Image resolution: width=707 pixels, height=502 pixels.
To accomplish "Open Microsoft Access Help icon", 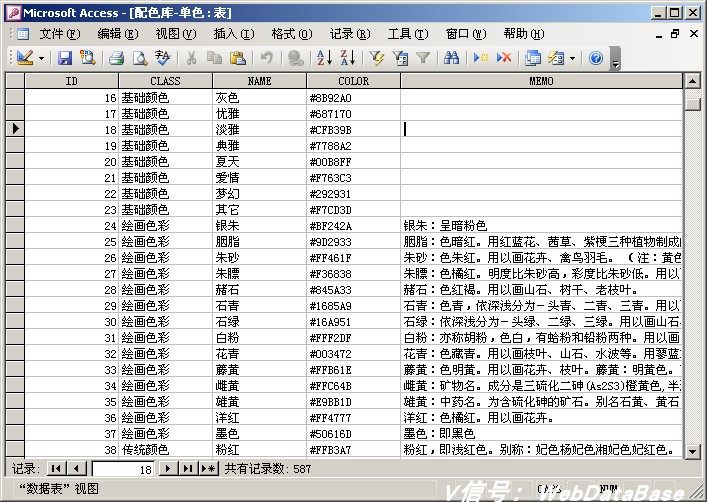I will point(596,58).
